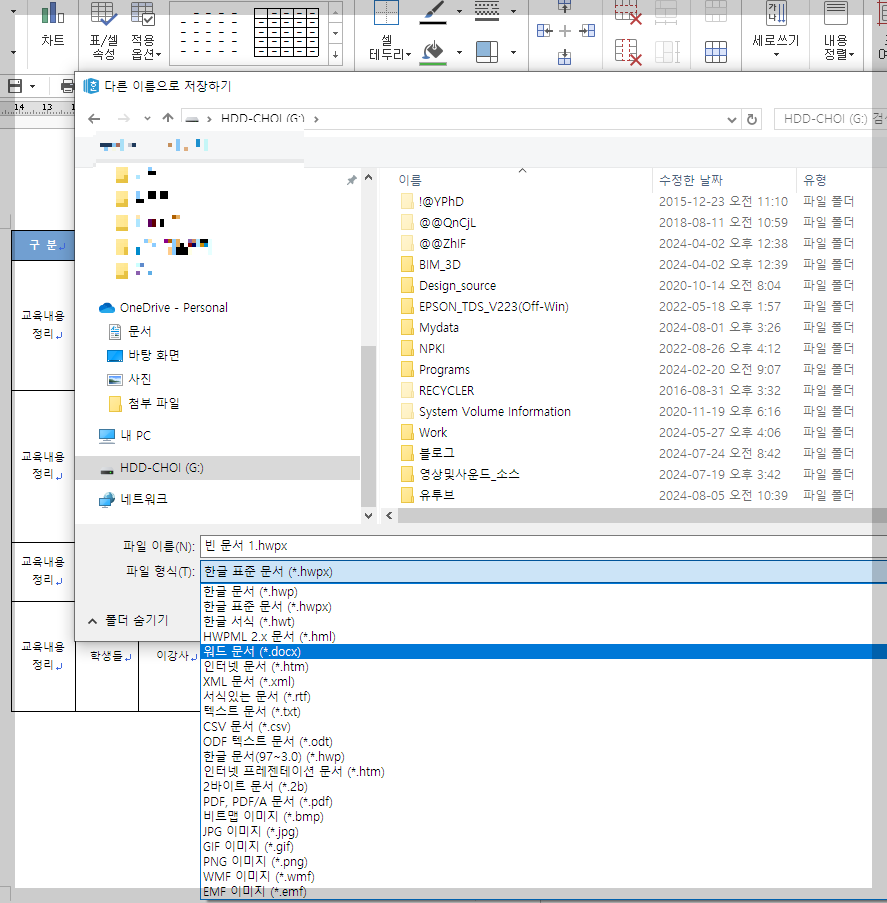Image resolution: width=887 pixels, height=903 pixels.
Task: Click the delete column icon
Action: 628,52
